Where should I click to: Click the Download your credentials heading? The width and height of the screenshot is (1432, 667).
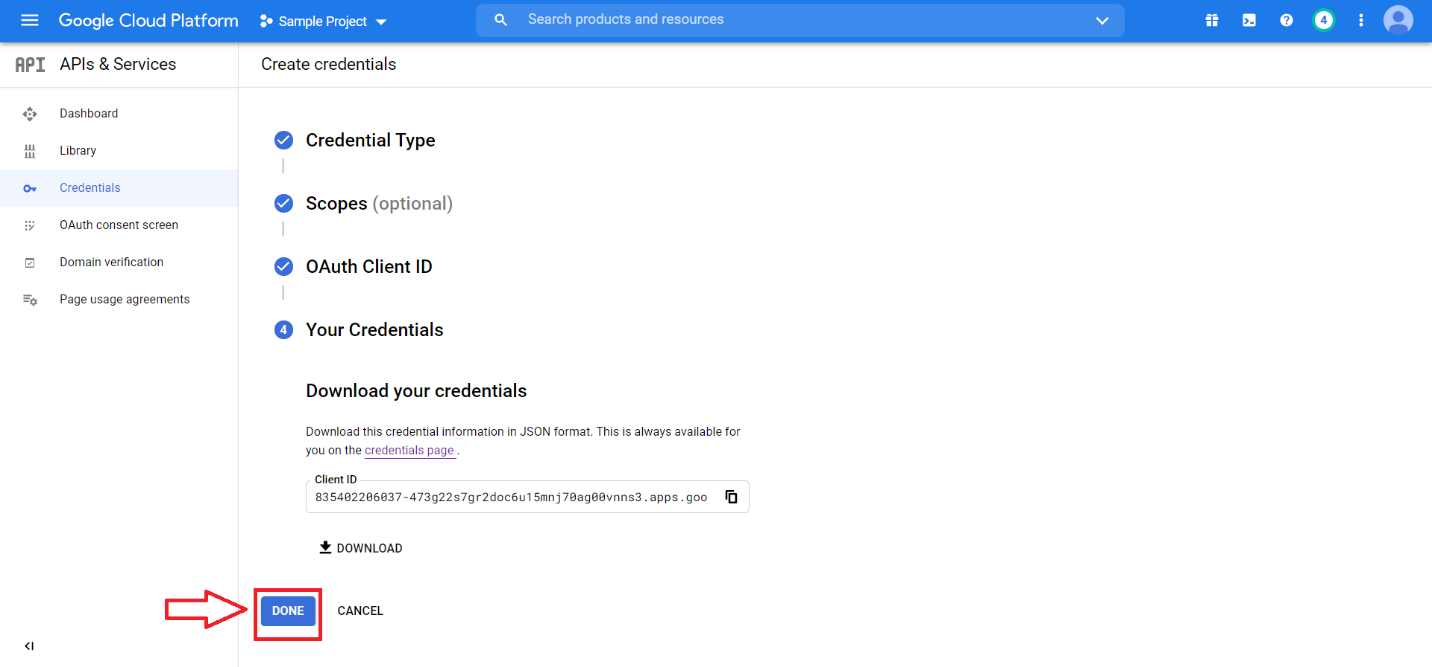(416, 391)
